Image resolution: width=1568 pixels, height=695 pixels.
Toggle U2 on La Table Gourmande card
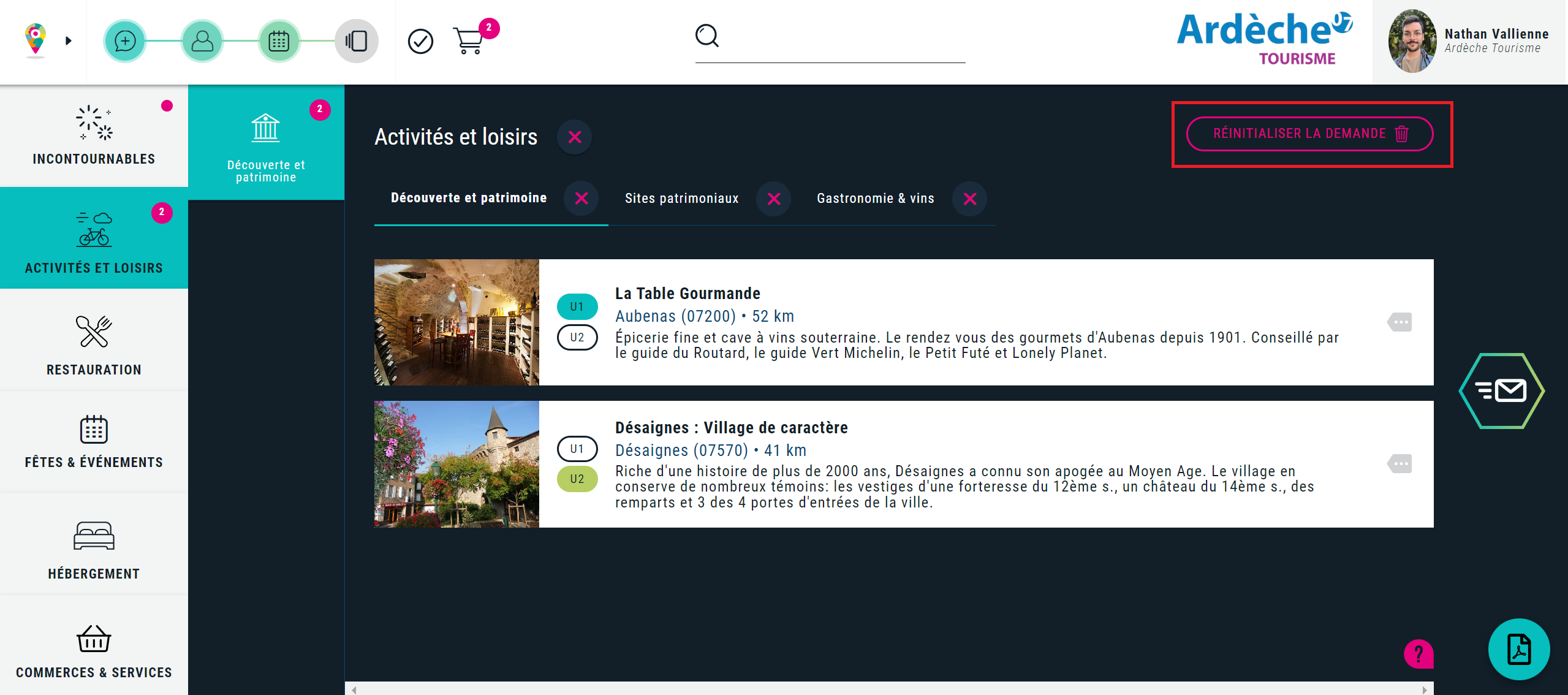click(x=577, y=338)
